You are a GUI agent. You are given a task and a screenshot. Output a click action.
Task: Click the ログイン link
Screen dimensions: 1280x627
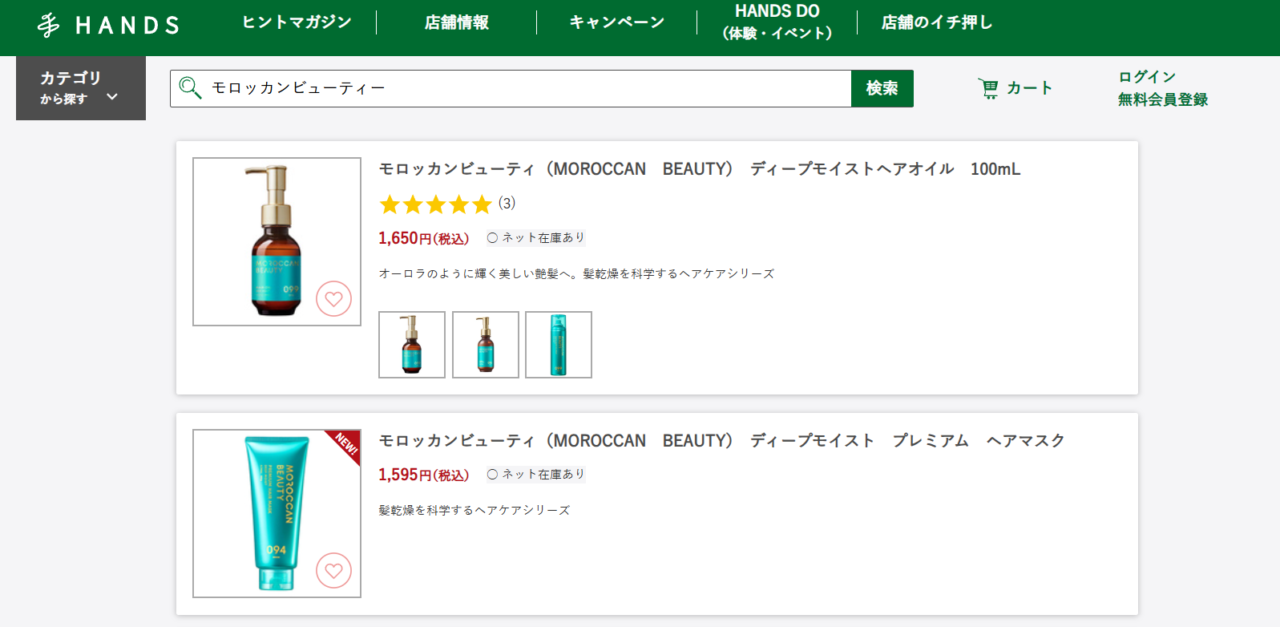pos(1147,76)
